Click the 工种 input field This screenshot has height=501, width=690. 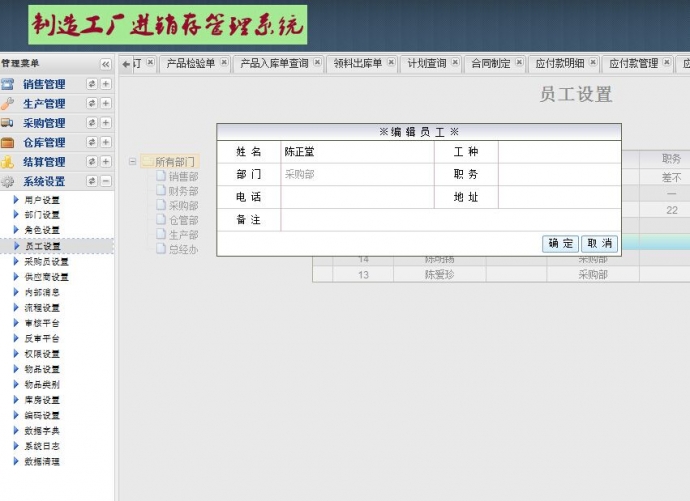tap(559, 152)
